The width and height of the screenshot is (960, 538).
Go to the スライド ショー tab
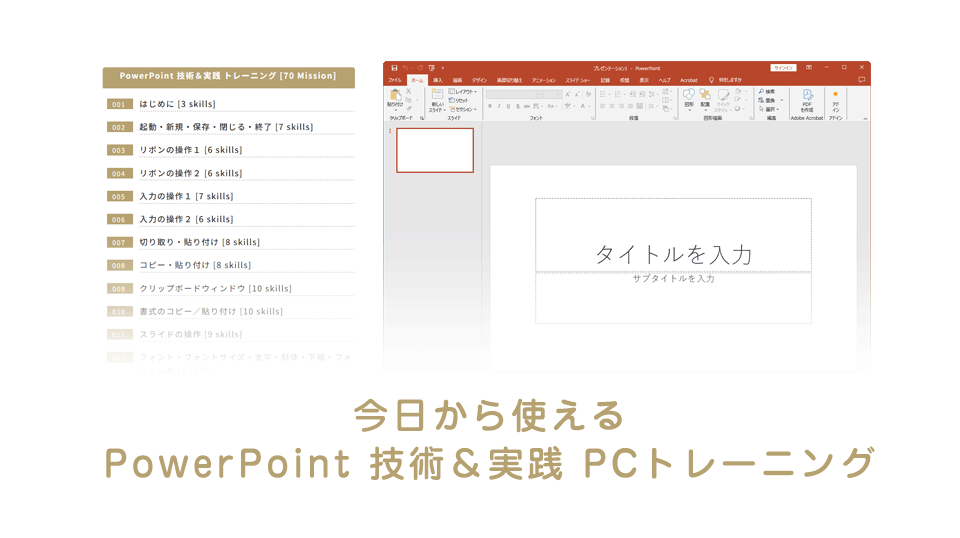point(578,80)
